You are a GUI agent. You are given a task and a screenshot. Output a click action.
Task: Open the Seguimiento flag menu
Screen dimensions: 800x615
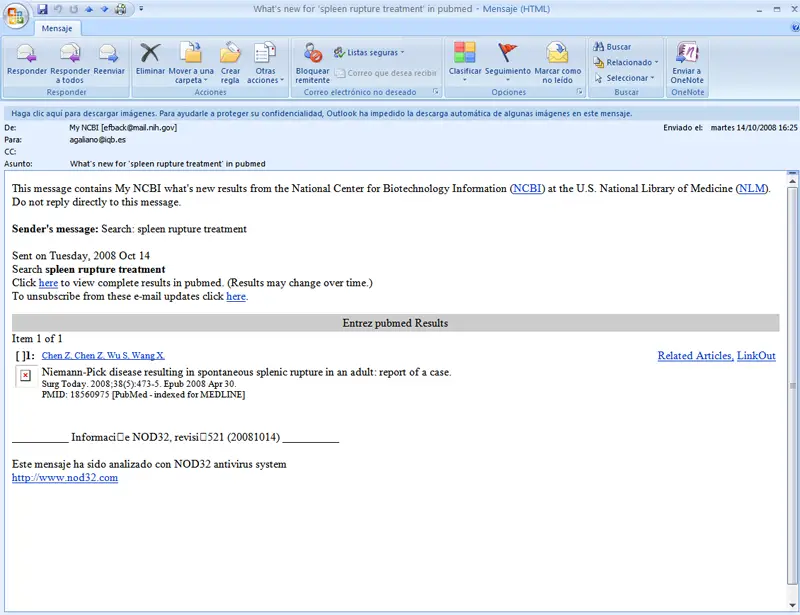click(x=508, y=62)
